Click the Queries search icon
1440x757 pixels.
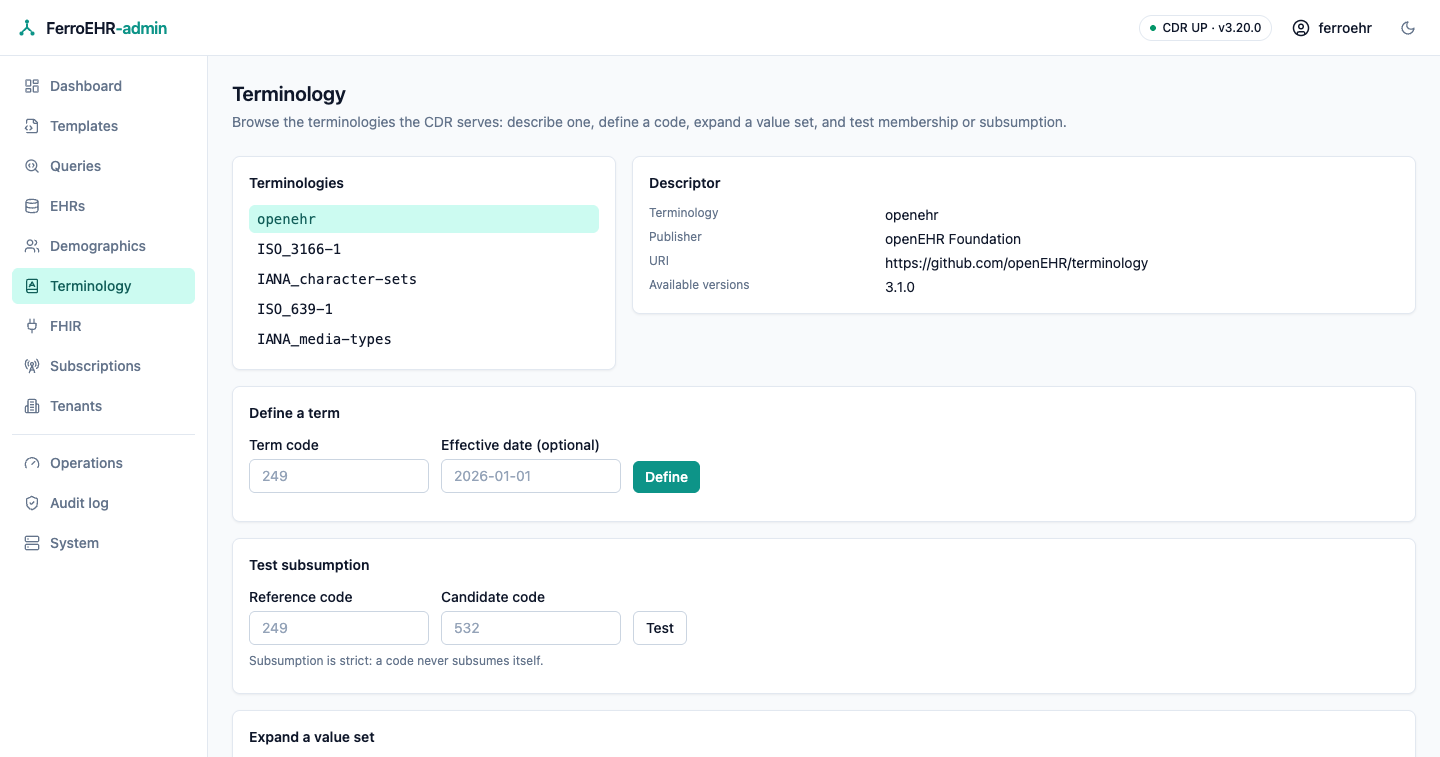32,166
